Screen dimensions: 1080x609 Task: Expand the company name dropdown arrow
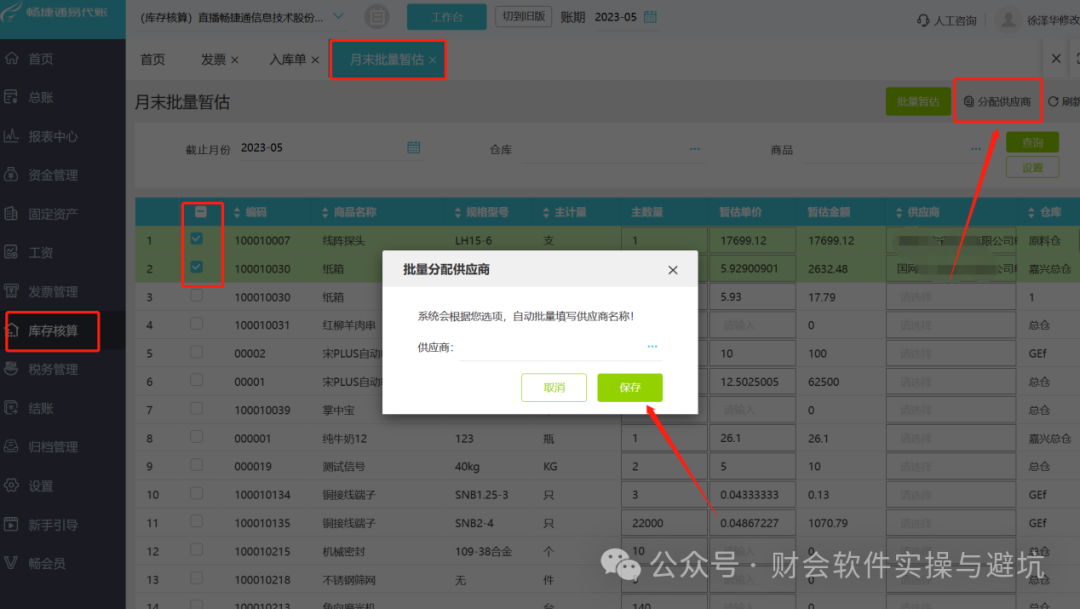click(338, 16)
